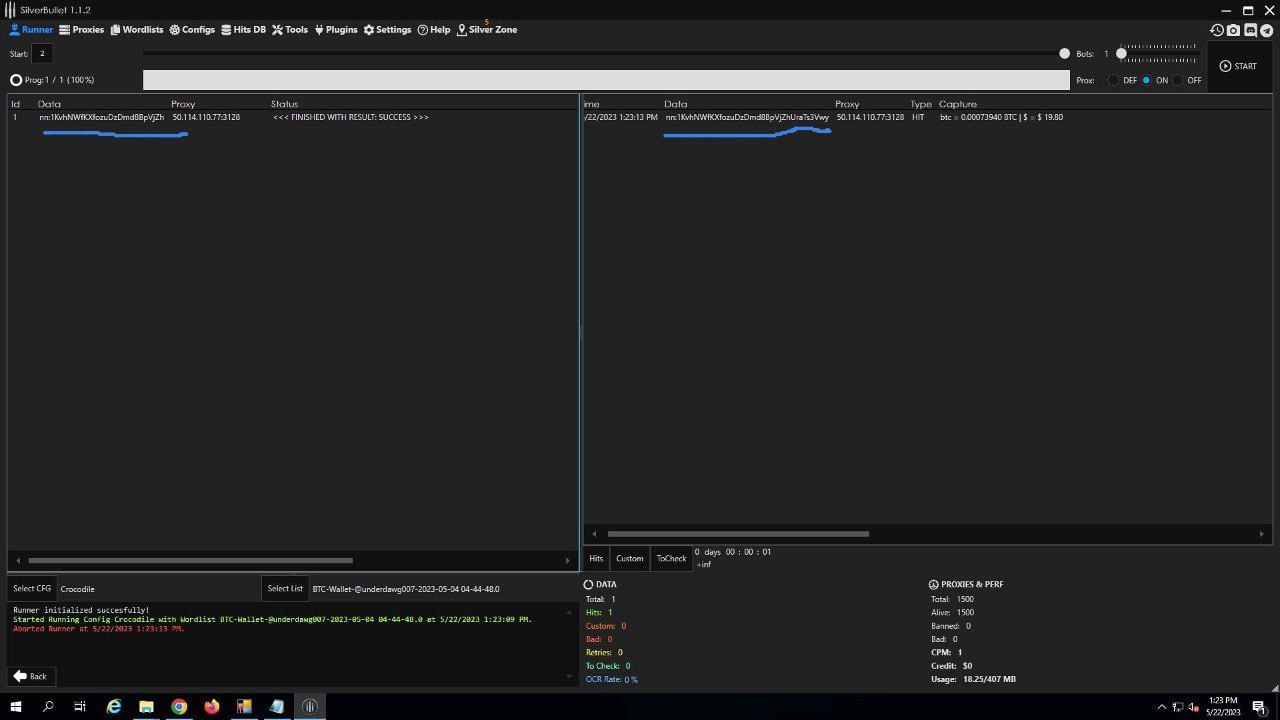Select the Prox DEF radio option
Screen dimensions: 1280x720
(x=1114, y=80)
